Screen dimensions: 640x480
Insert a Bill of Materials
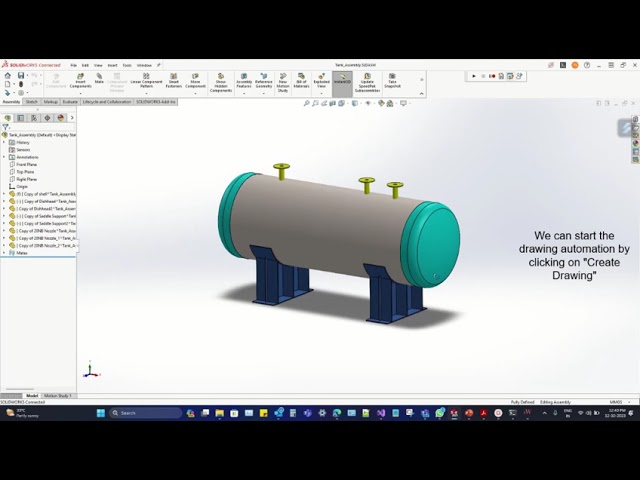pyautogui.click(x=301, y=81)
